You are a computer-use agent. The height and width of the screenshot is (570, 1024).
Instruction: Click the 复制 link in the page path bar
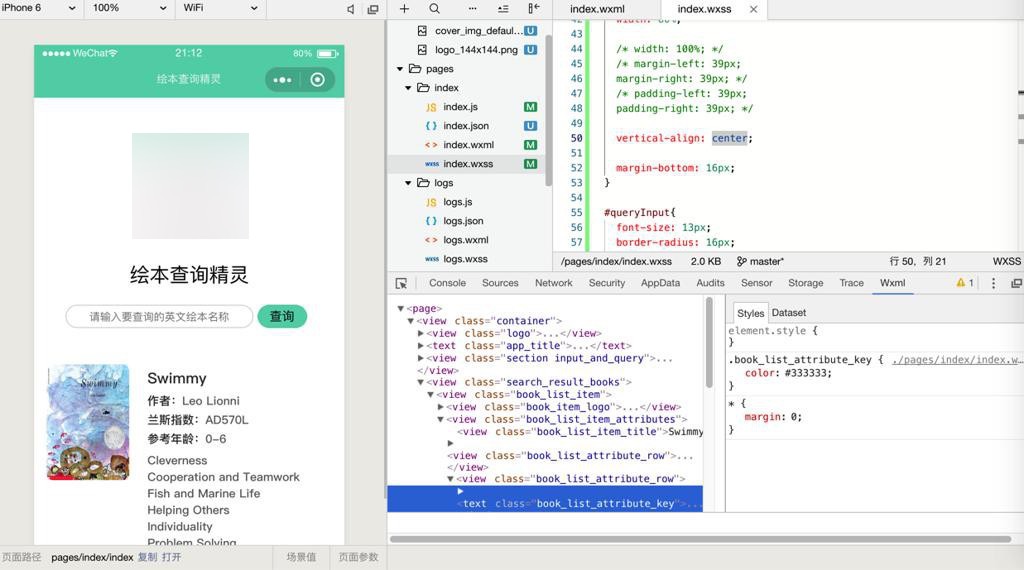click(x=147, y=557)
